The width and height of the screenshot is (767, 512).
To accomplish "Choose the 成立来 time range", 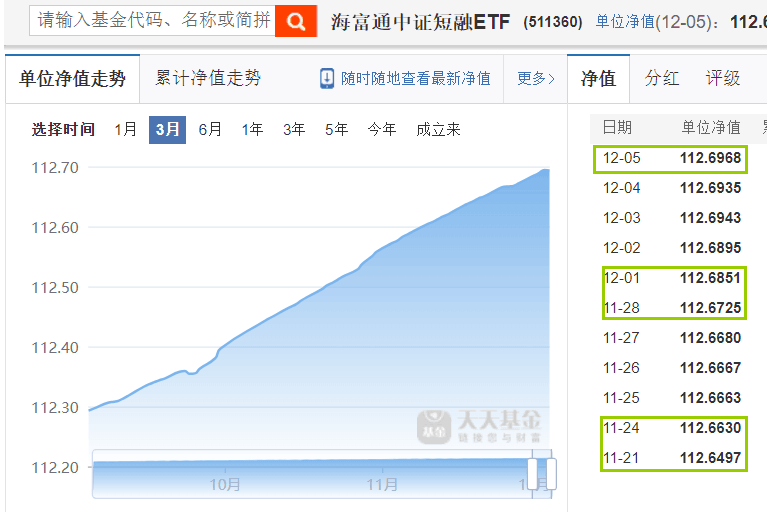I will point(438,130).
